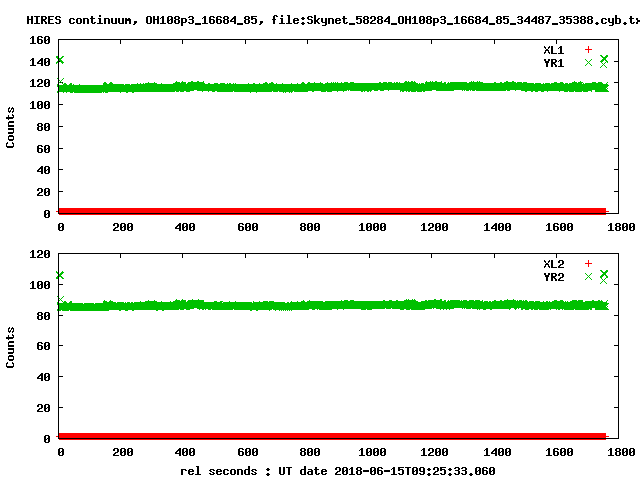The width and height of the screenshot is (640, 480).
Task: Click the 800 x-axis tick under the YR1 plot
Action: [x=309, y=227]
